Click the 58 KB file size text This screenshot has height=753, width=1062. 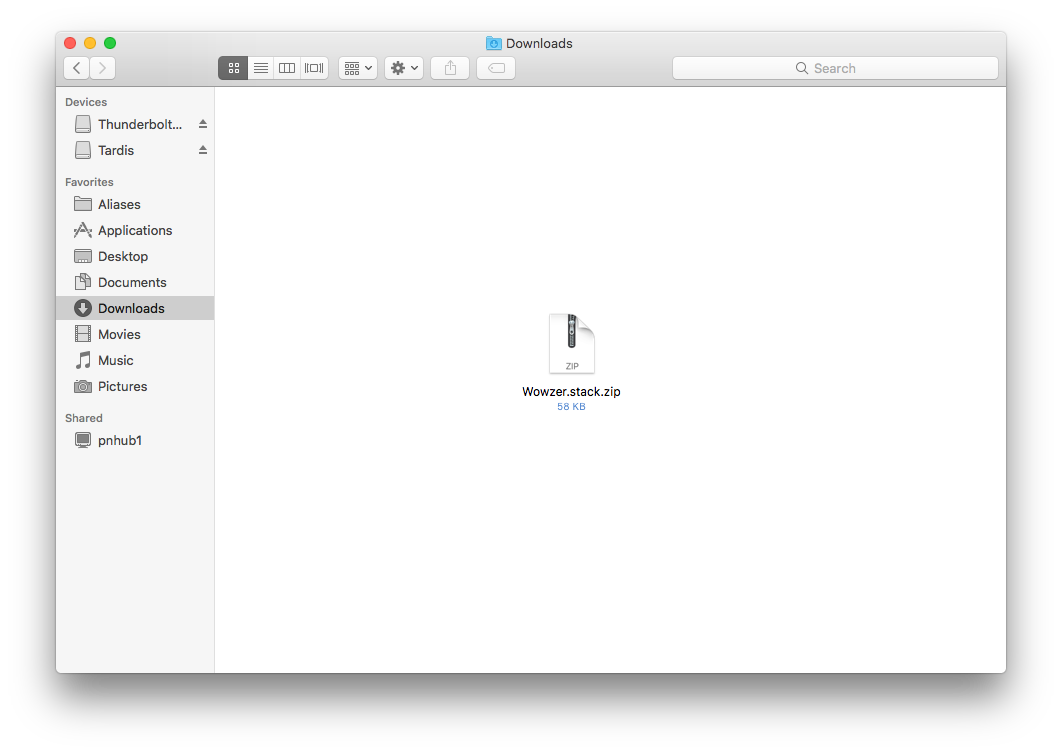click(x=571, y=406)
